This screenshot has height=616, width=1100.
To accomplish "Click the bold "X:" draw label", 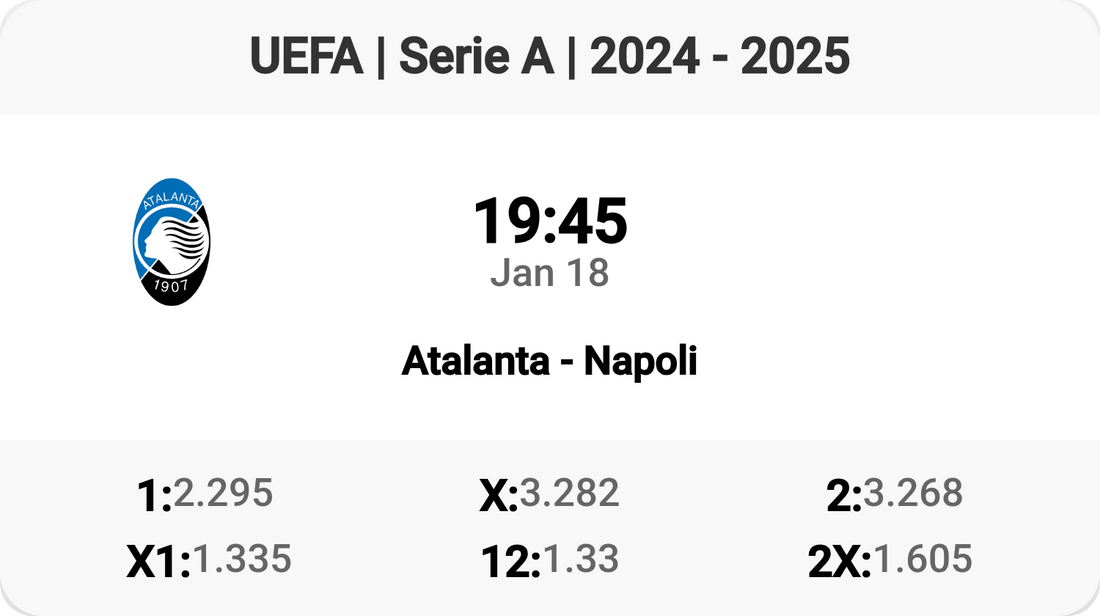I will click(498, 496).
